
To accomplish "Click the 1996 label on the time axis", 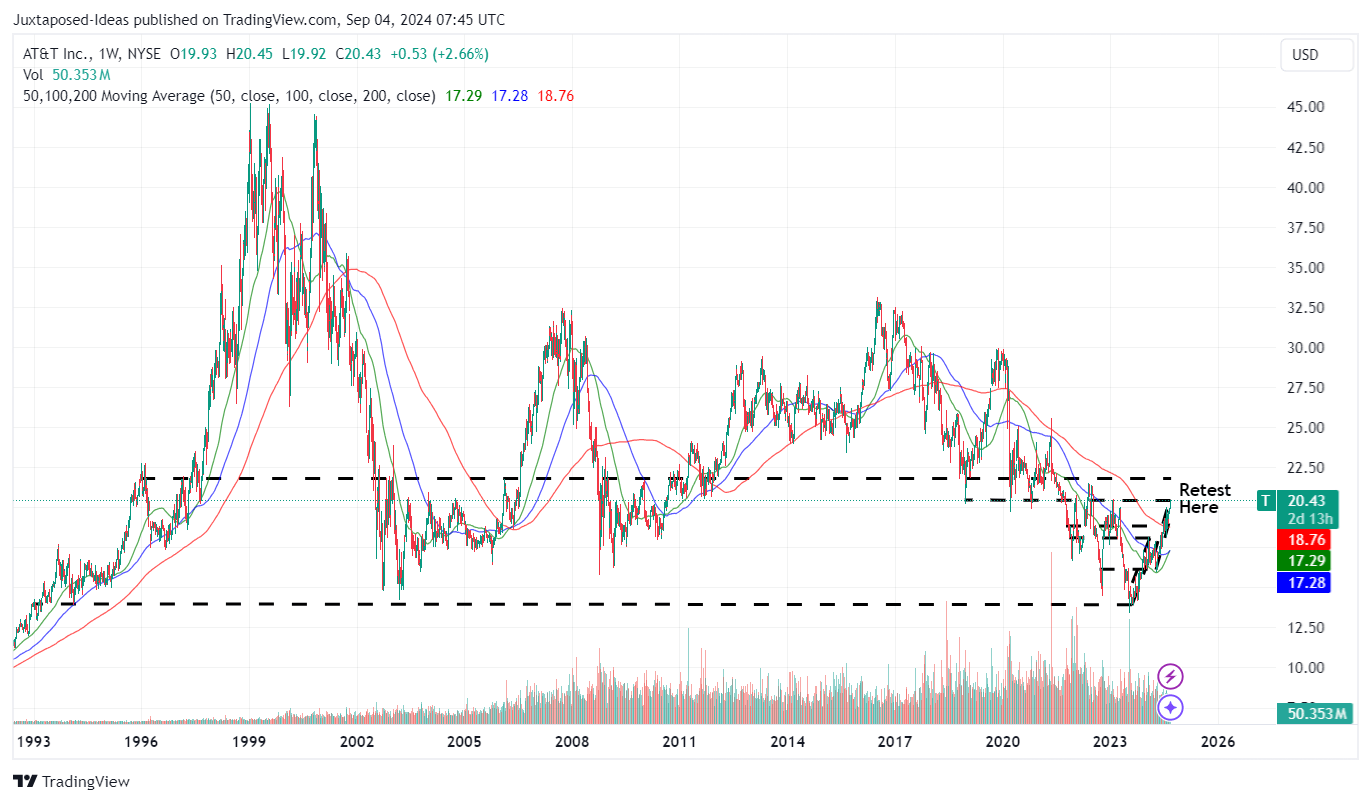I will tap(141, 742).
